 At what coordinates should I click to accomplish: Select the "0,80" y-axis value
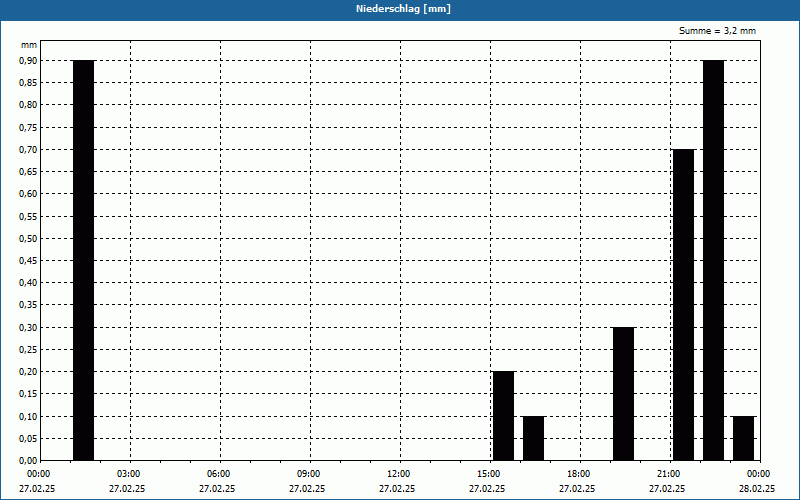tap(28, 105)
